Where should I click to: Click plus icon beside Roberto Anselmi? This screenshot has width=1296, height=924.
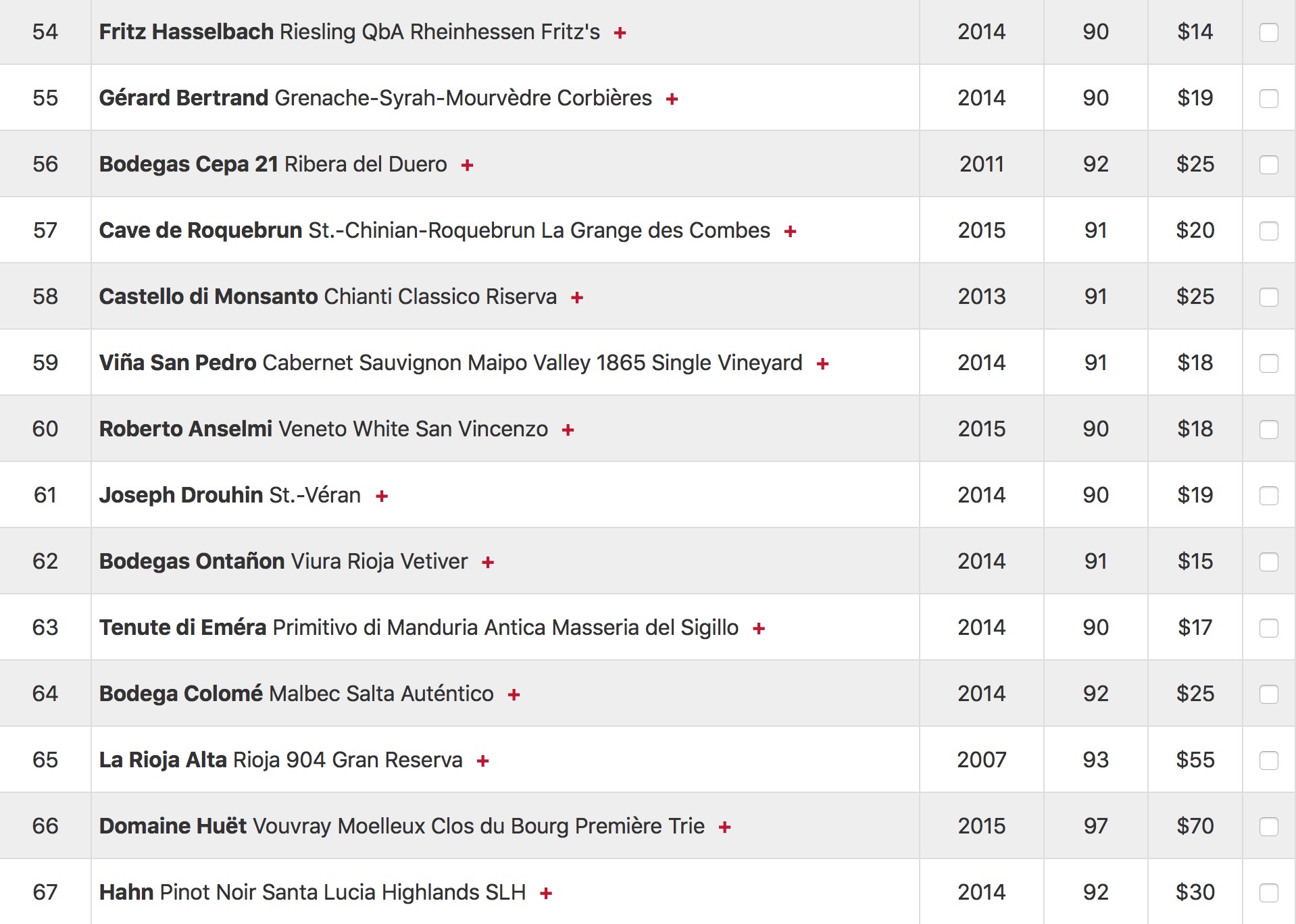pyautogui.click(x=568, y=430)
